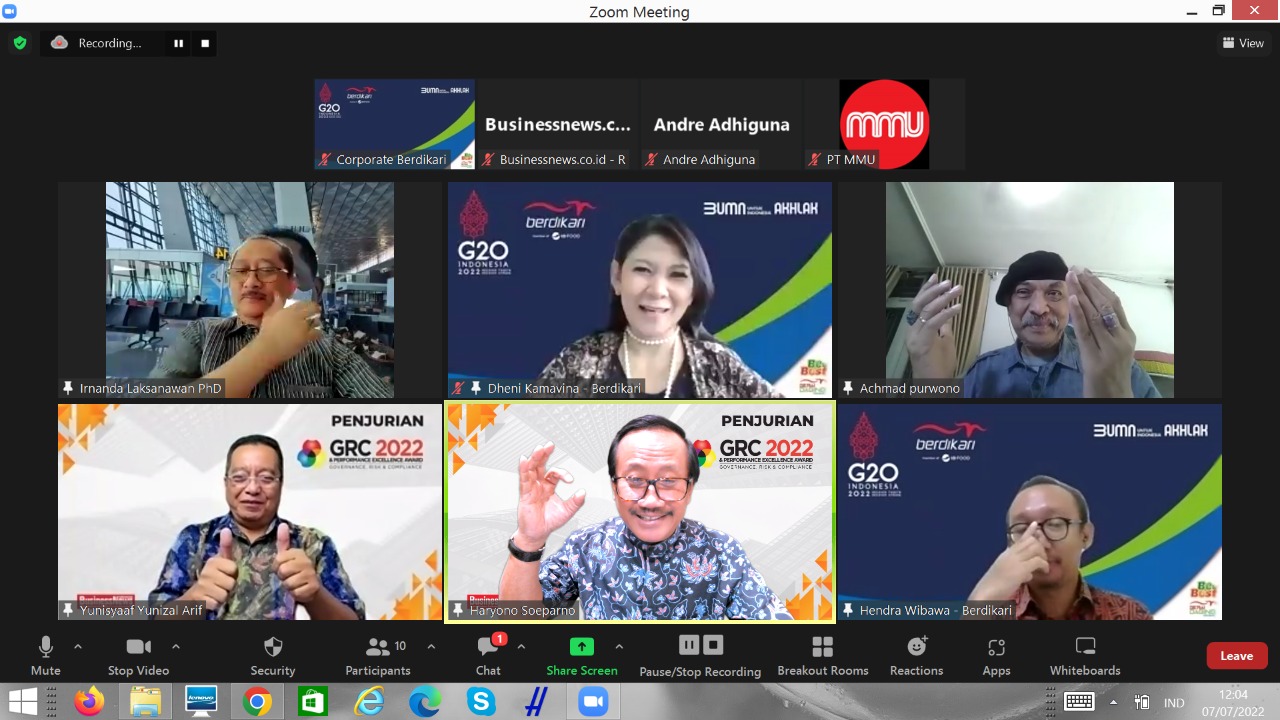Launch Google Chrome from the taskbar
Screen dimensions: 1280x720
pyautogui.click(x=257, y=702)
